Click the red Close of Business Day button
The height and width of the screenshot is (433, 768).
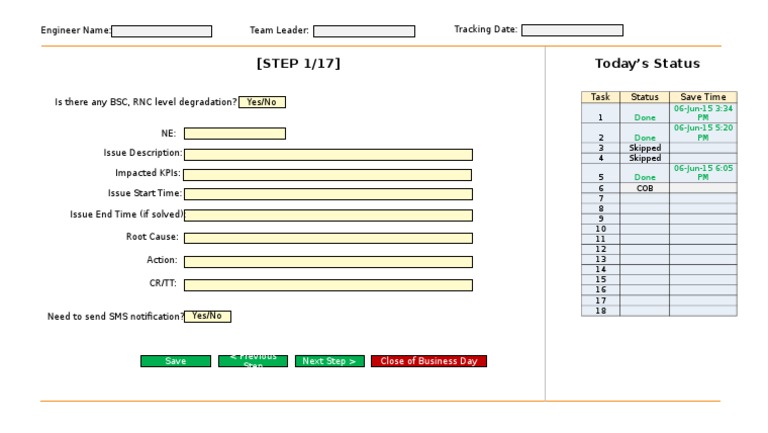pyautogui.click(x=429, y=361)
